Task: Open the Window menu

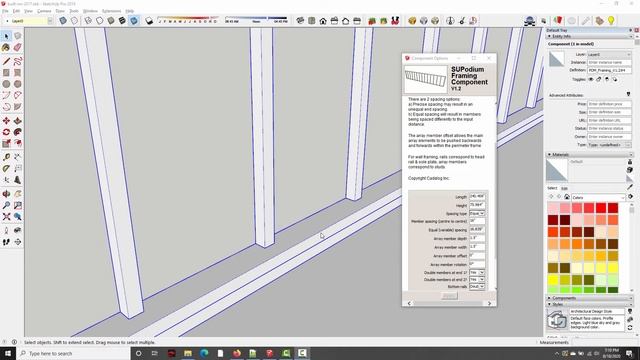Action: tap(90, 11)
